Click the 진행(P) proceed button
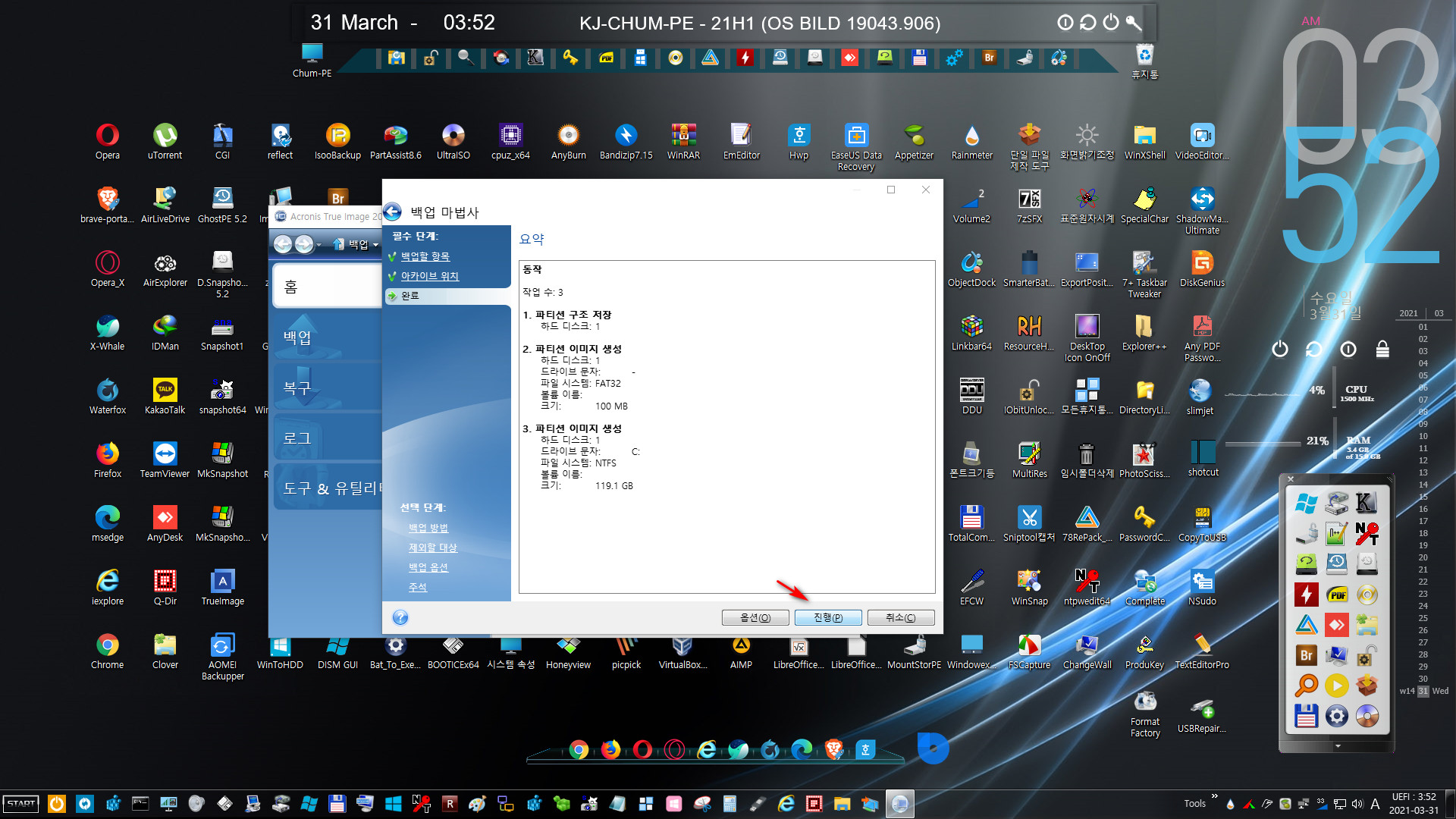Screen dimensions: 1456x819 [827, 617]
